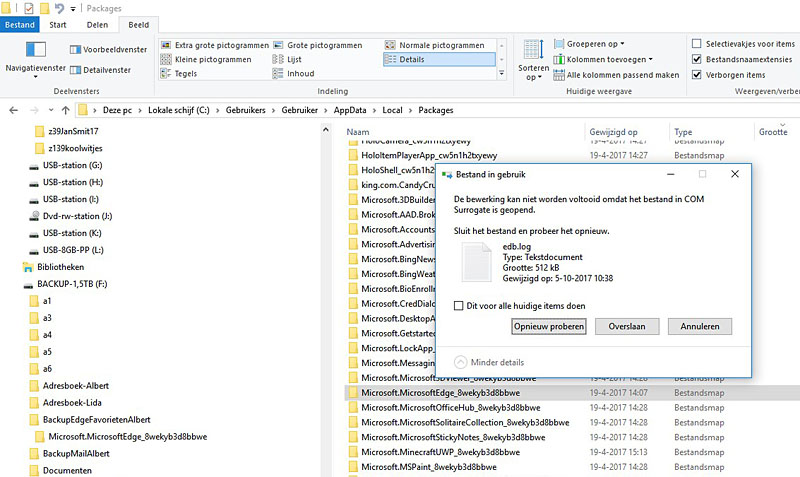
Task: Choose the Inhoud layout
Action: (293, 73)
